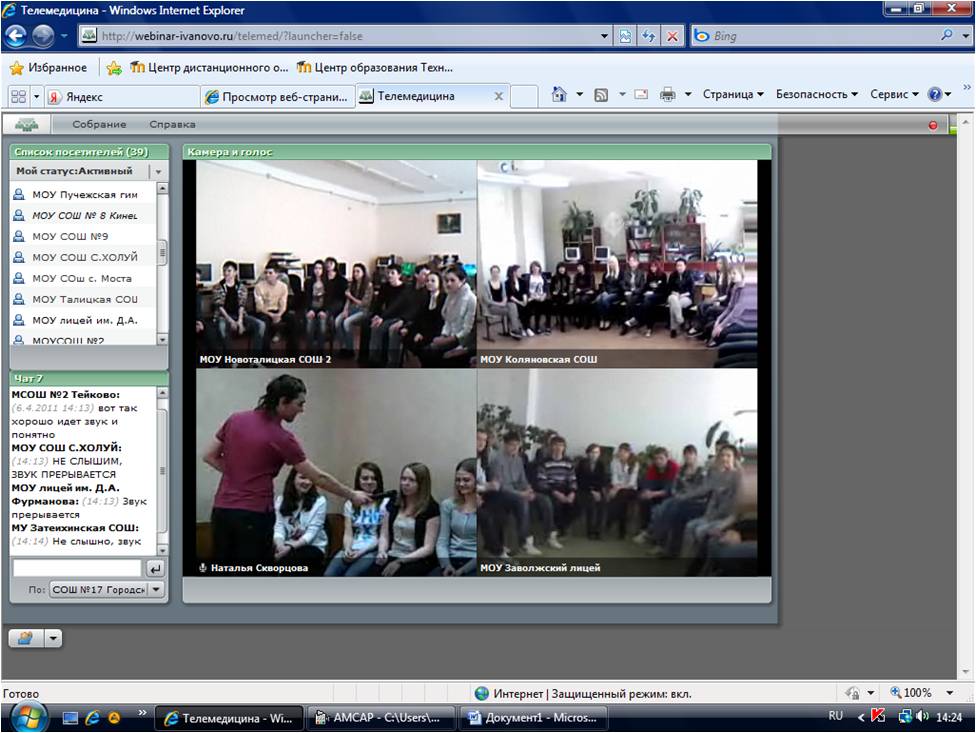Open the Сервис menu
This screenshot has height=733, width=976.
click(x=894, y=94)
